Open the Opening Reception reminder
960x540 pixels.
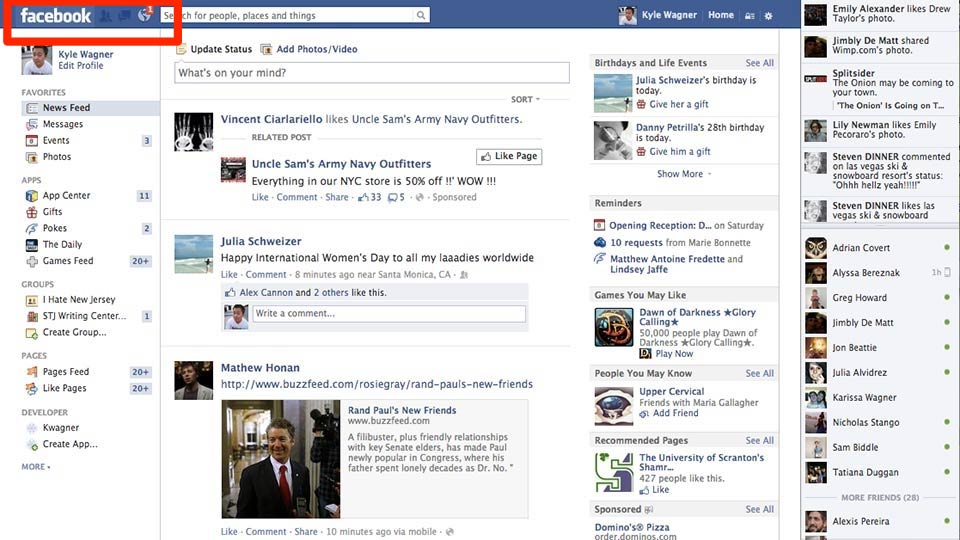660,225
